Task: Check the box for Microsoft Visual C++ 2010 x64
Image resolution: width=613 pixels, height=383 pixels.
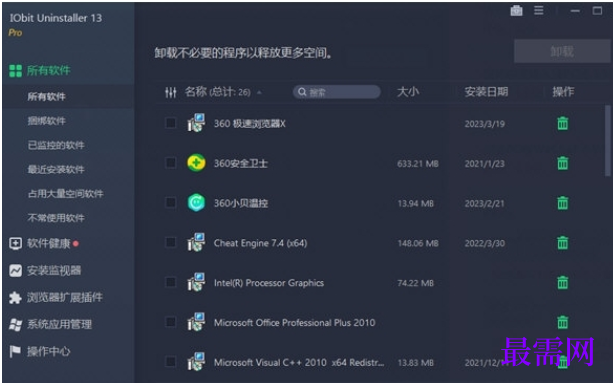Action: (x=170, y=362)
